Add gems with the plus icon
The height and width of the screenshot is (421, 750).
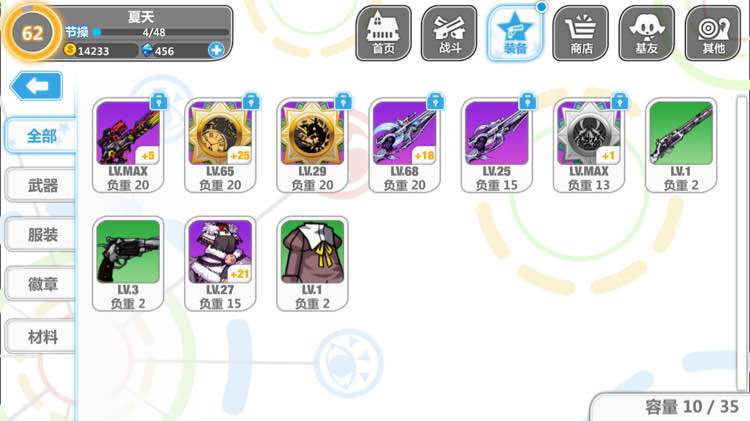coord(216,50)
